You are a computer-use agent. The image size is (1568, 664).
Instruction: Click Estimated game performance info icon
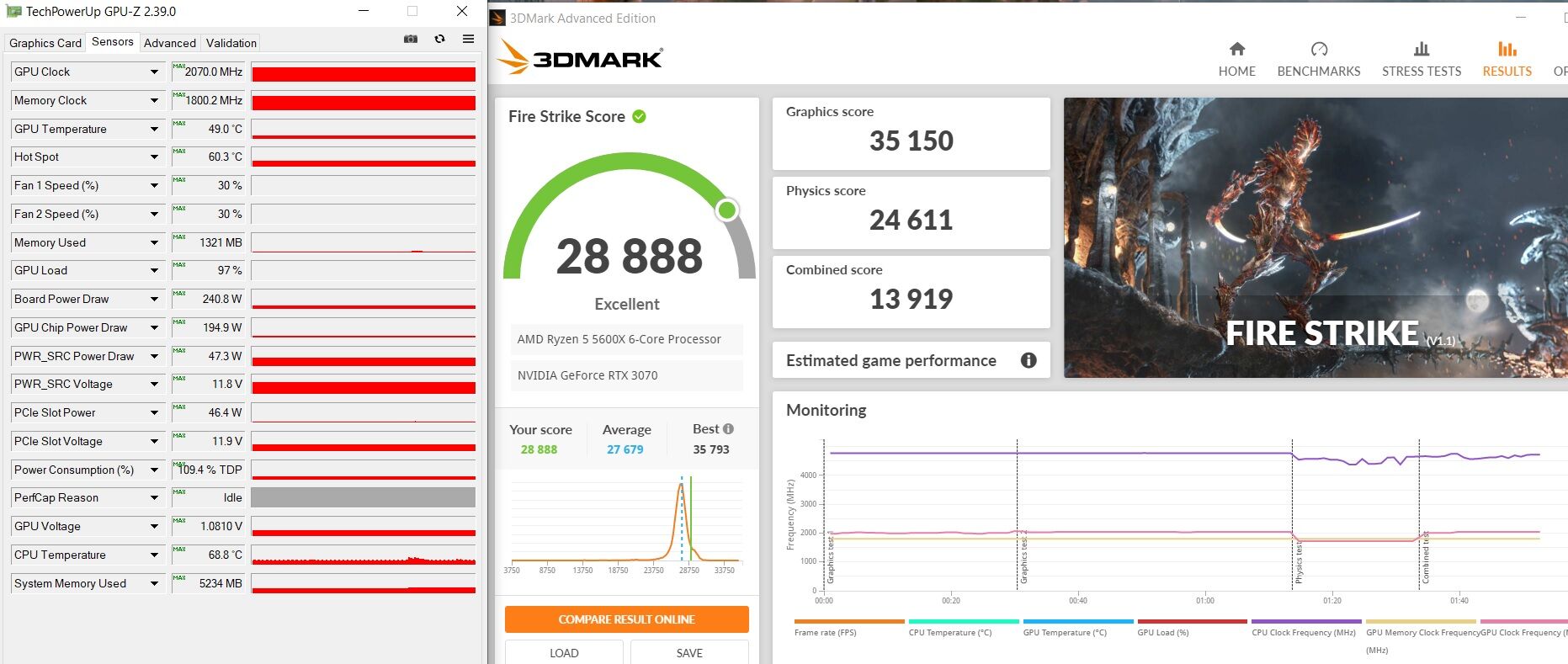[1029, 360]
